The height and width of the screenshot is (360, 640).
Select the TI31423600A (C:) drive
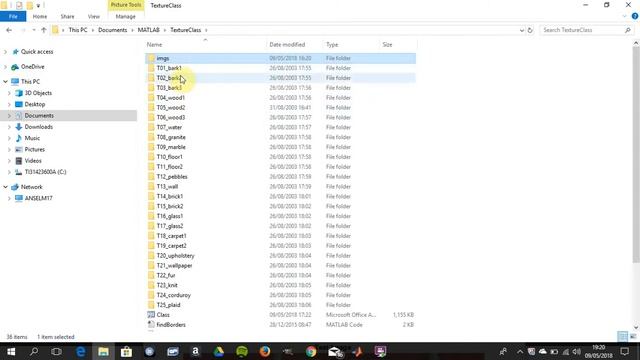pyautogui.click(x=45, y=172)
